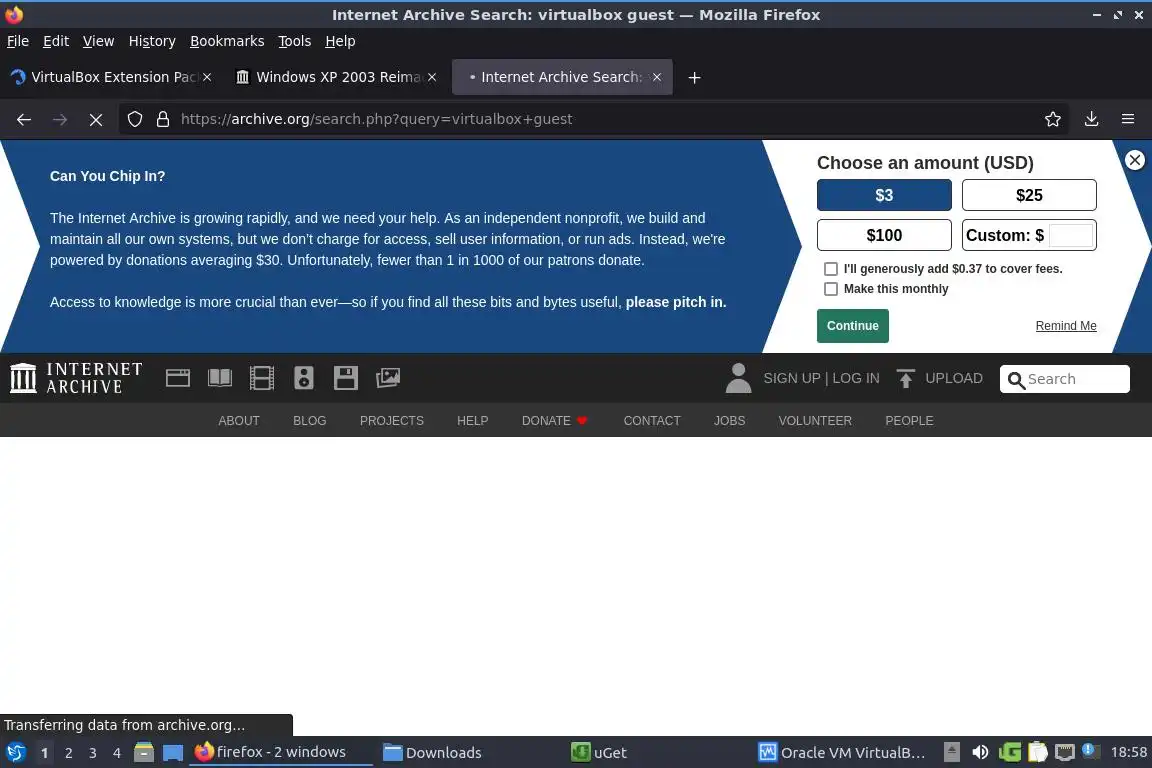Open the Firefox hamburger application menu
Viewport: 1152px width, 768px height.
(1128, 119)
